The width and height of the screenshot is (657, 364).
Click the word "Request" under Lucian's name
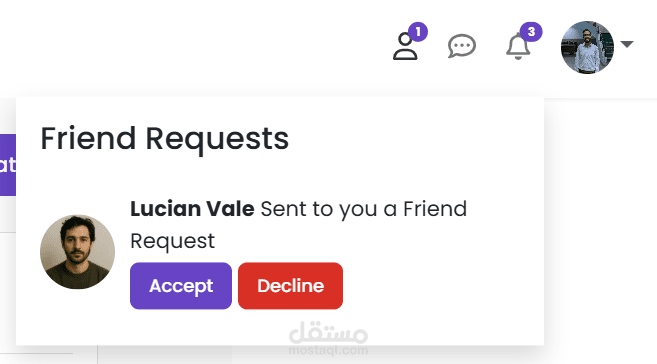click(173, 241)
